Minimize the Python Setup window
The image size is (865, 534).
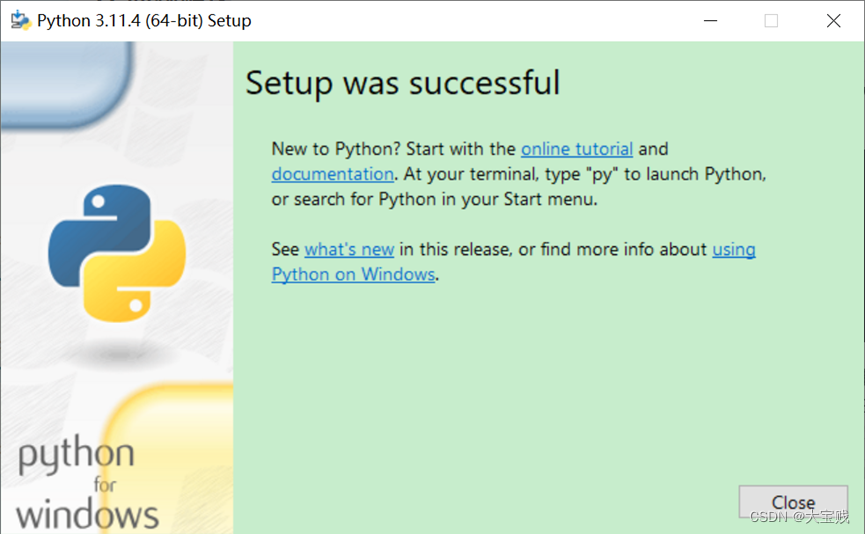pos(711,21)
